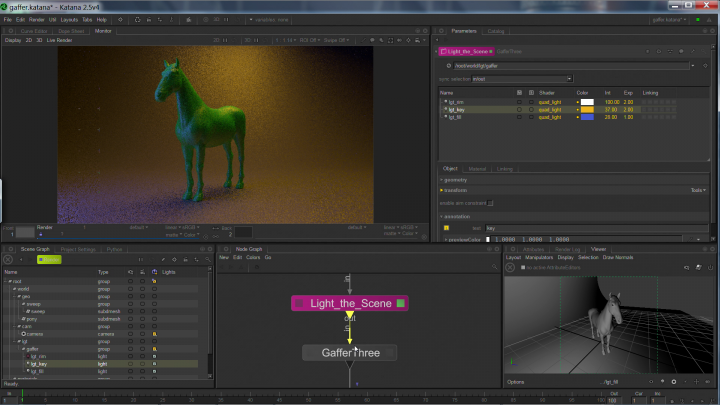This screenshot has width=720, height=405.
Task: Toggle the enable aim constraint checkbox
Action: pyautogui.click(x=489, y=202)
